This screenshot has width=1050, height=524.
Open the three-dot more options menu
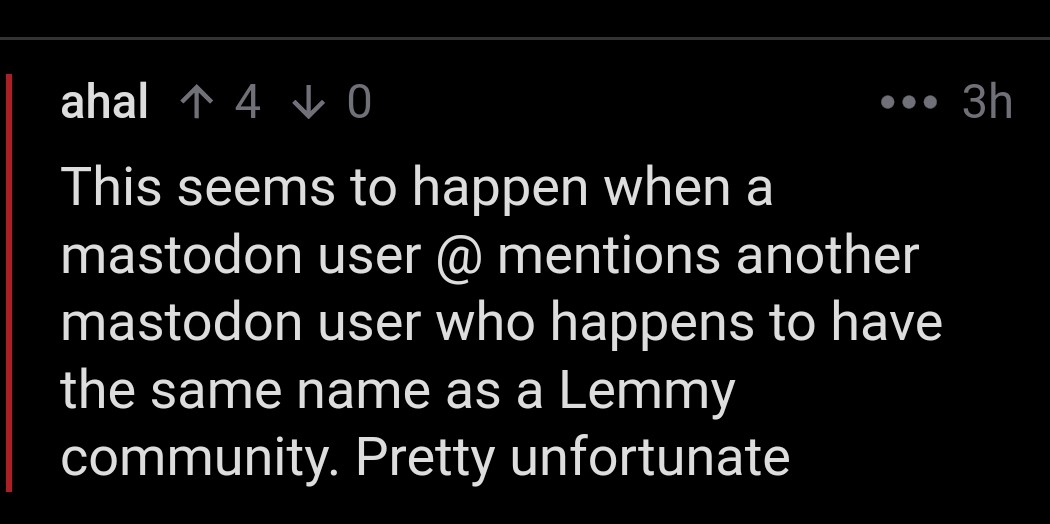coord(909,102)
